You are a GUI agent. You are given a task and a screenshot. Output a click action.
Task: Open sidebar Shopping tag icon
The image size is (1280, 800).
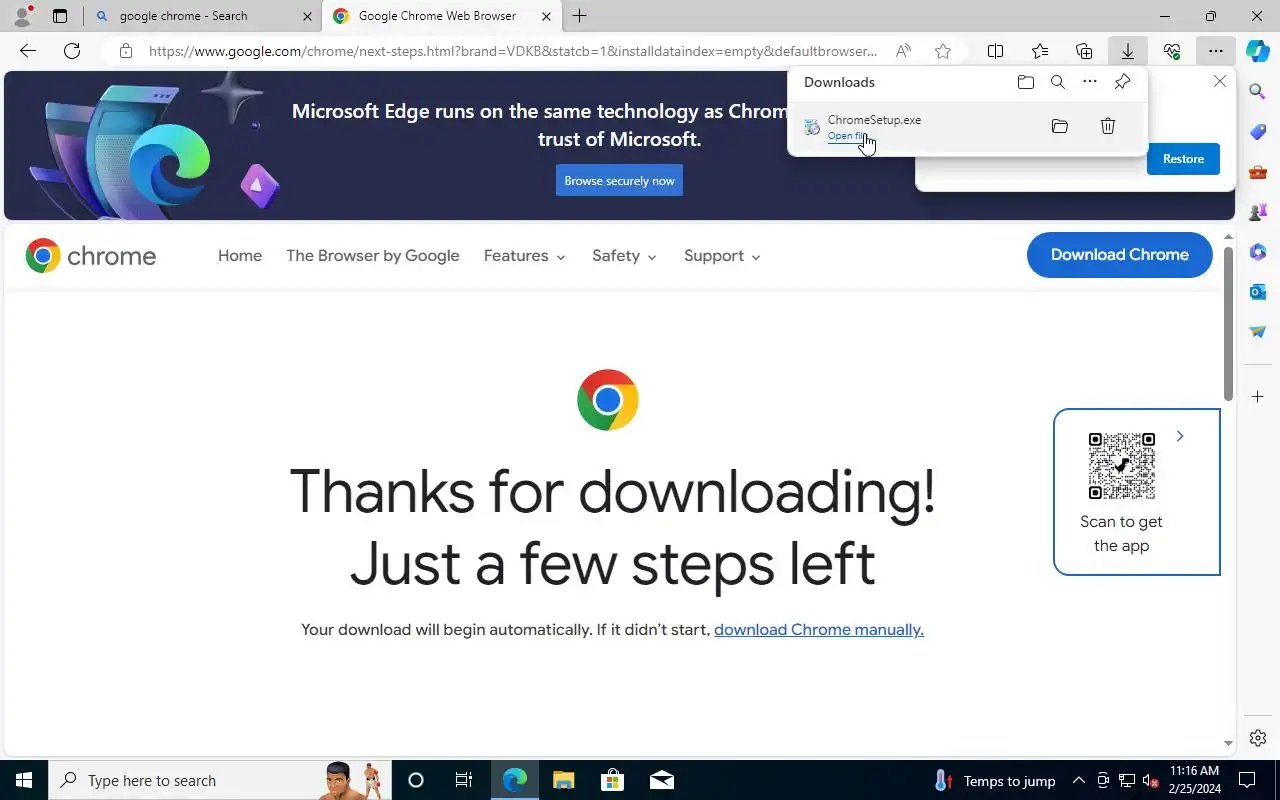coord(1258,132)
